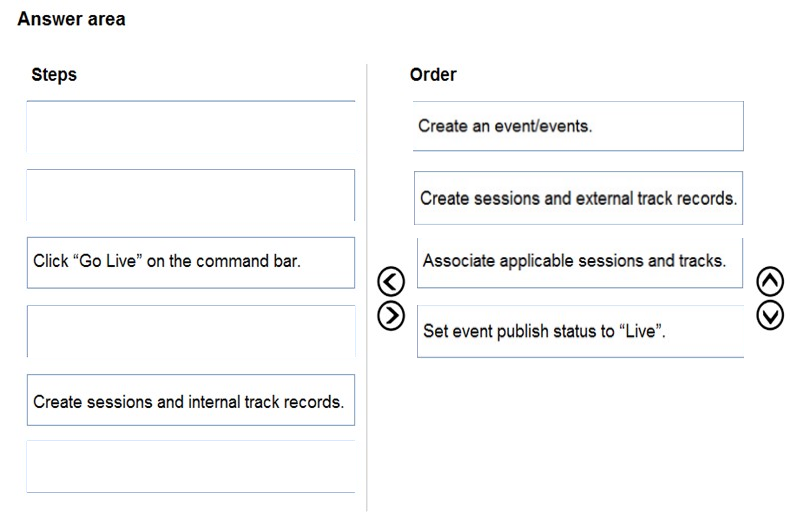Click the move down arrow icon
Screen dimensions: 790x517
point(770,315)
